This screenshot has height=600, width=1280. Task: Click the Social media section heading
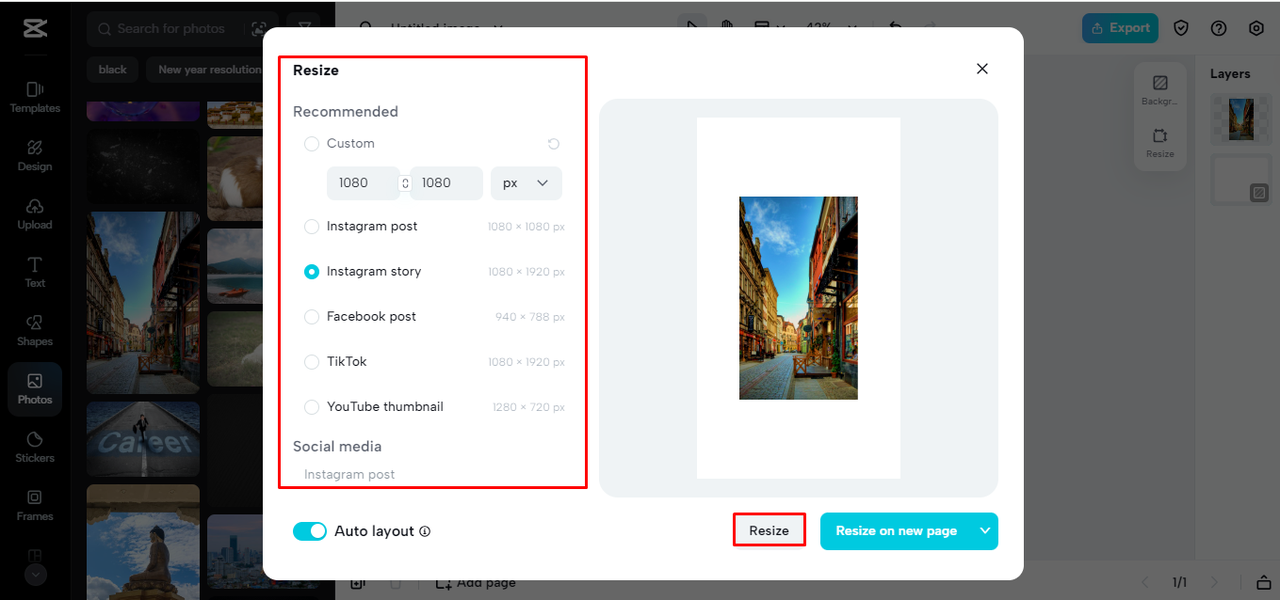pos(337,447)
